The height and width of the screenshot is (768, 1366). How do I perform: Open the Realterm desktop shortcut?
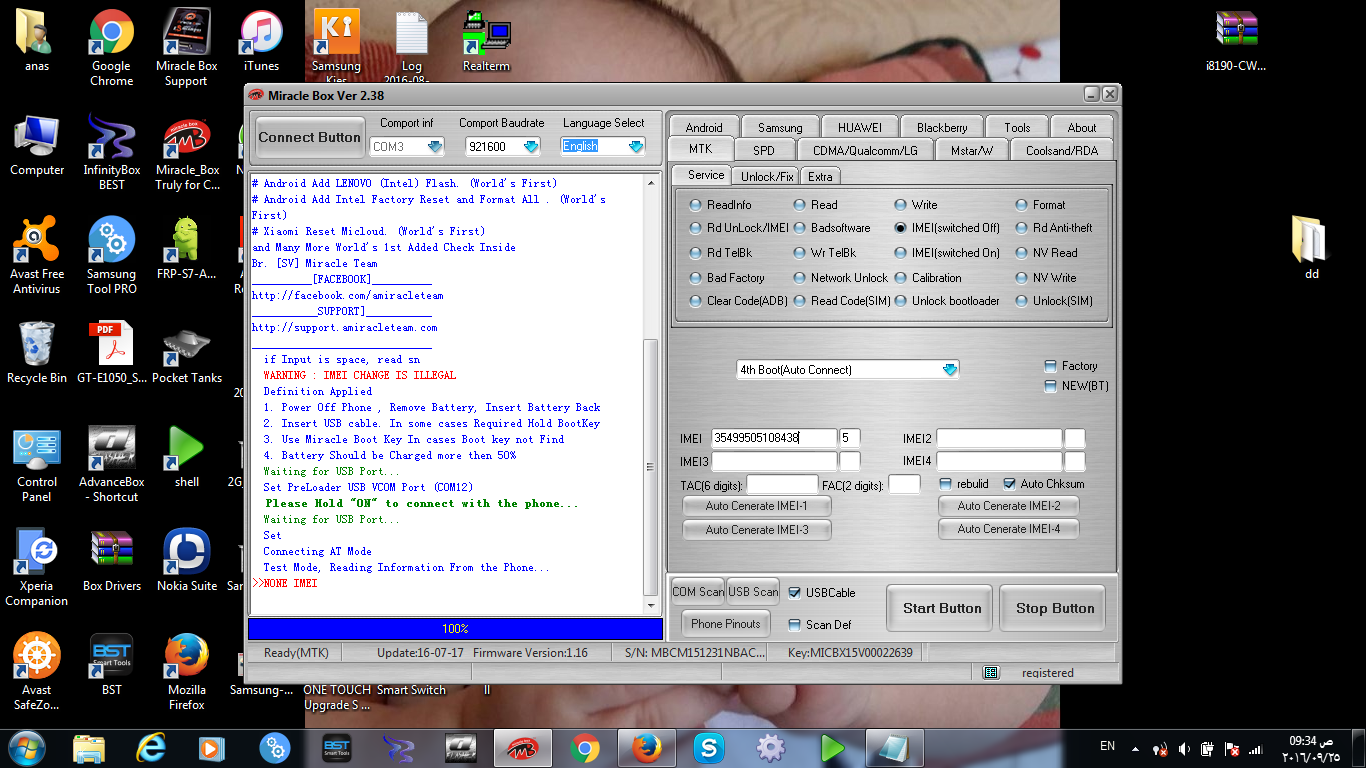486,40
